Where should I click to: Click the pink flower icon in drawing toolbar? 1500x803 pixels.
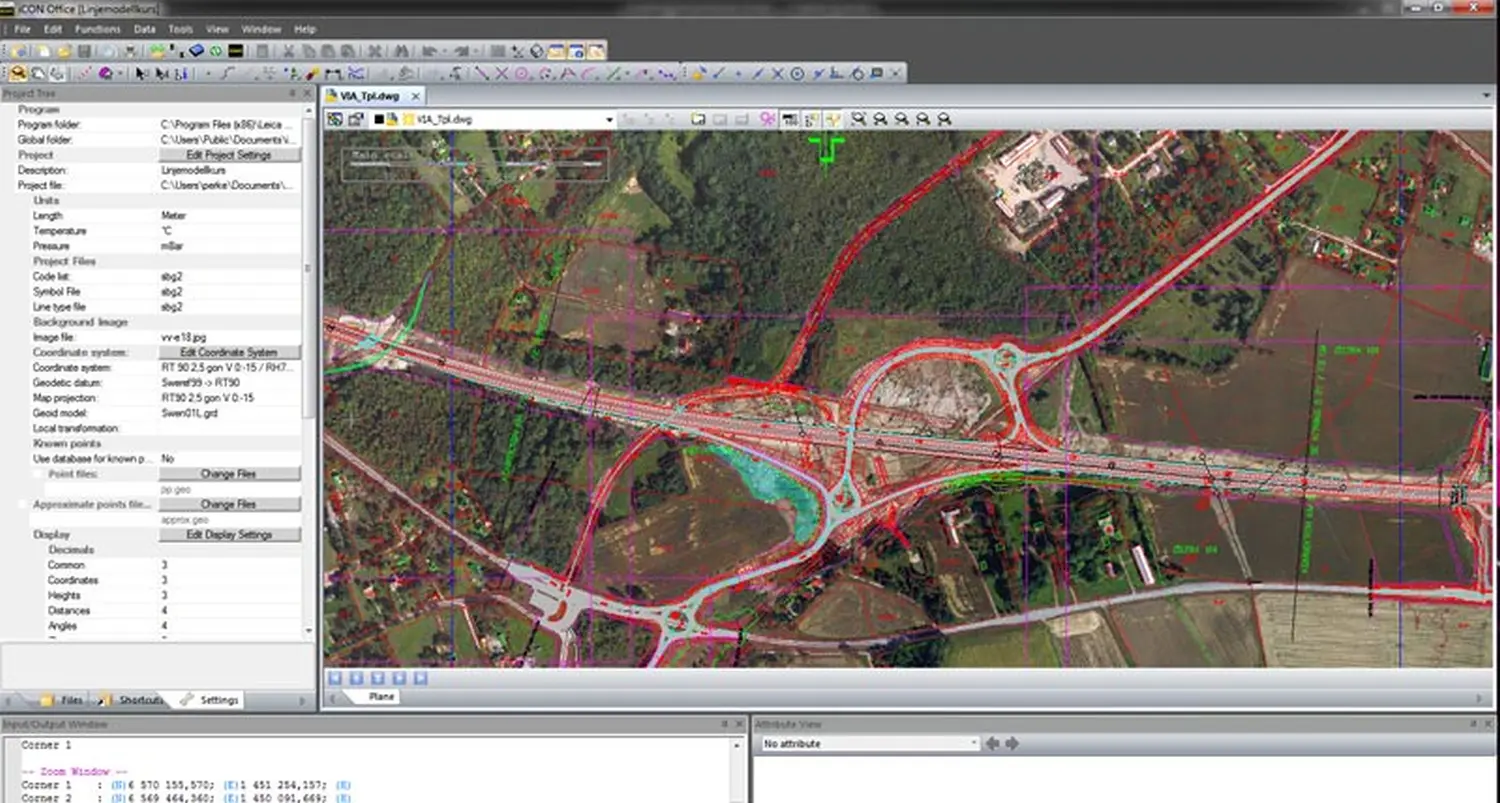768,119
